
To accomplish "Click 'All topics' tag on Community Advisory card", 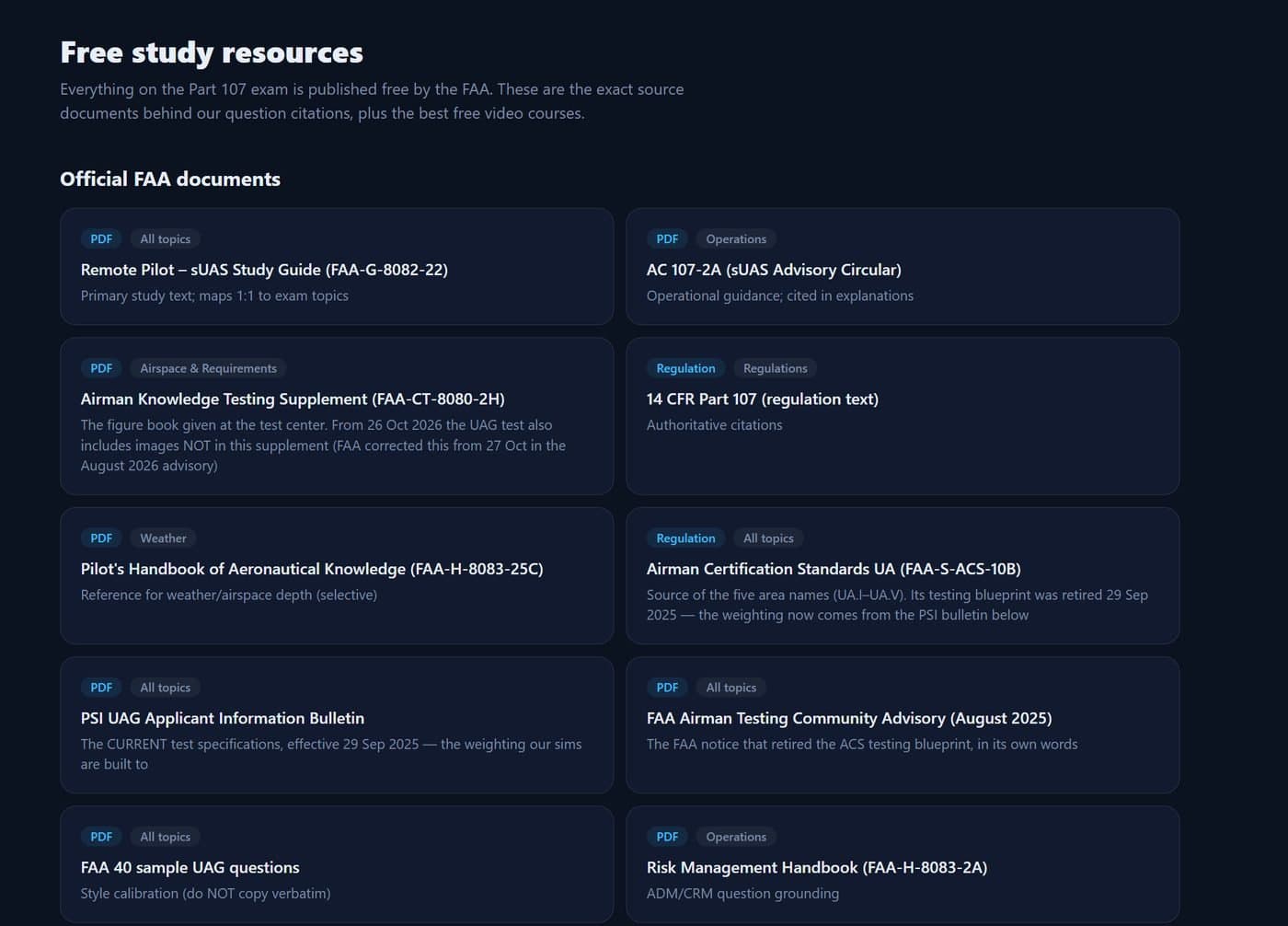I will click(x=731, y=688).
